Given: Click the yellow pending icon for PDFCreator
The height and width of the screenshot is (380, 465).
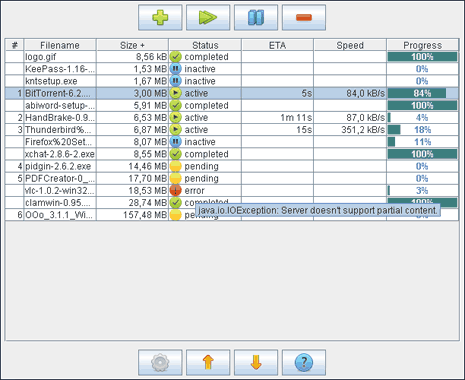Looking at the screenshot, I should (176, 178).
